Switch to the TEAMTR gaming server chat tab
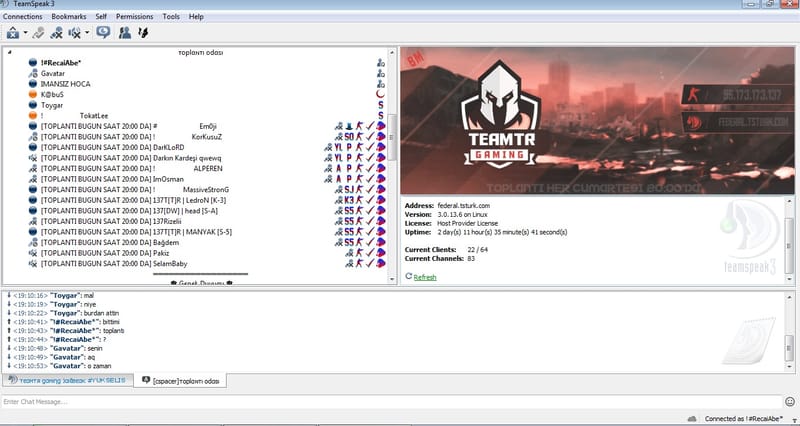The height and width of the screenshot is (426, 800). (68, 381)
